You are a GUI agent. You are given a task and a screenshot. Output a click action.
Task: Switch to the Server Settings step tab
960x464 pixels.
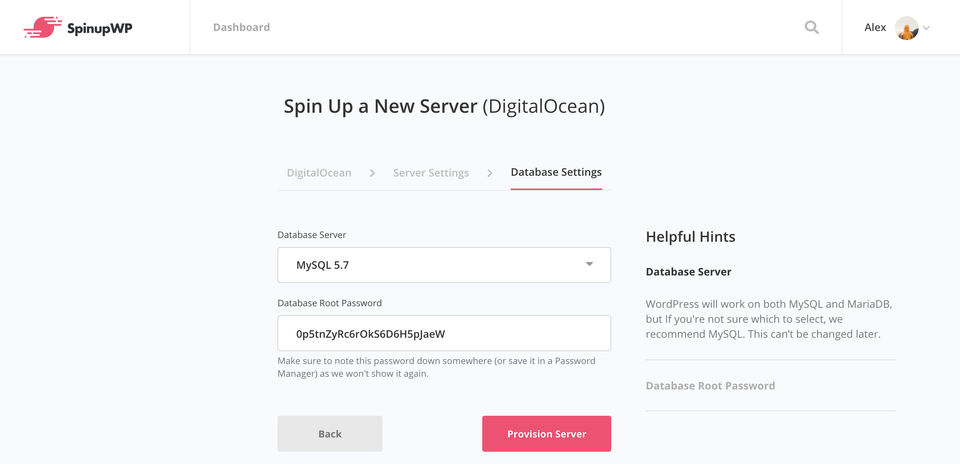[431, 173]
